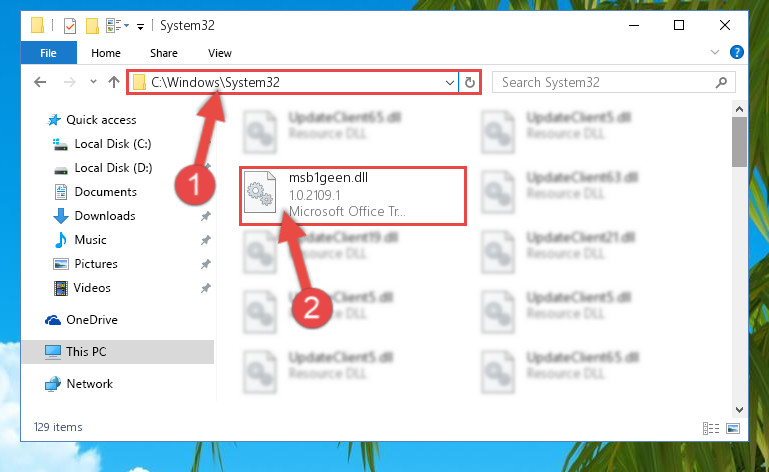Open the Help question mark icon
769x472 pixels.
click(x=737, y=52)
